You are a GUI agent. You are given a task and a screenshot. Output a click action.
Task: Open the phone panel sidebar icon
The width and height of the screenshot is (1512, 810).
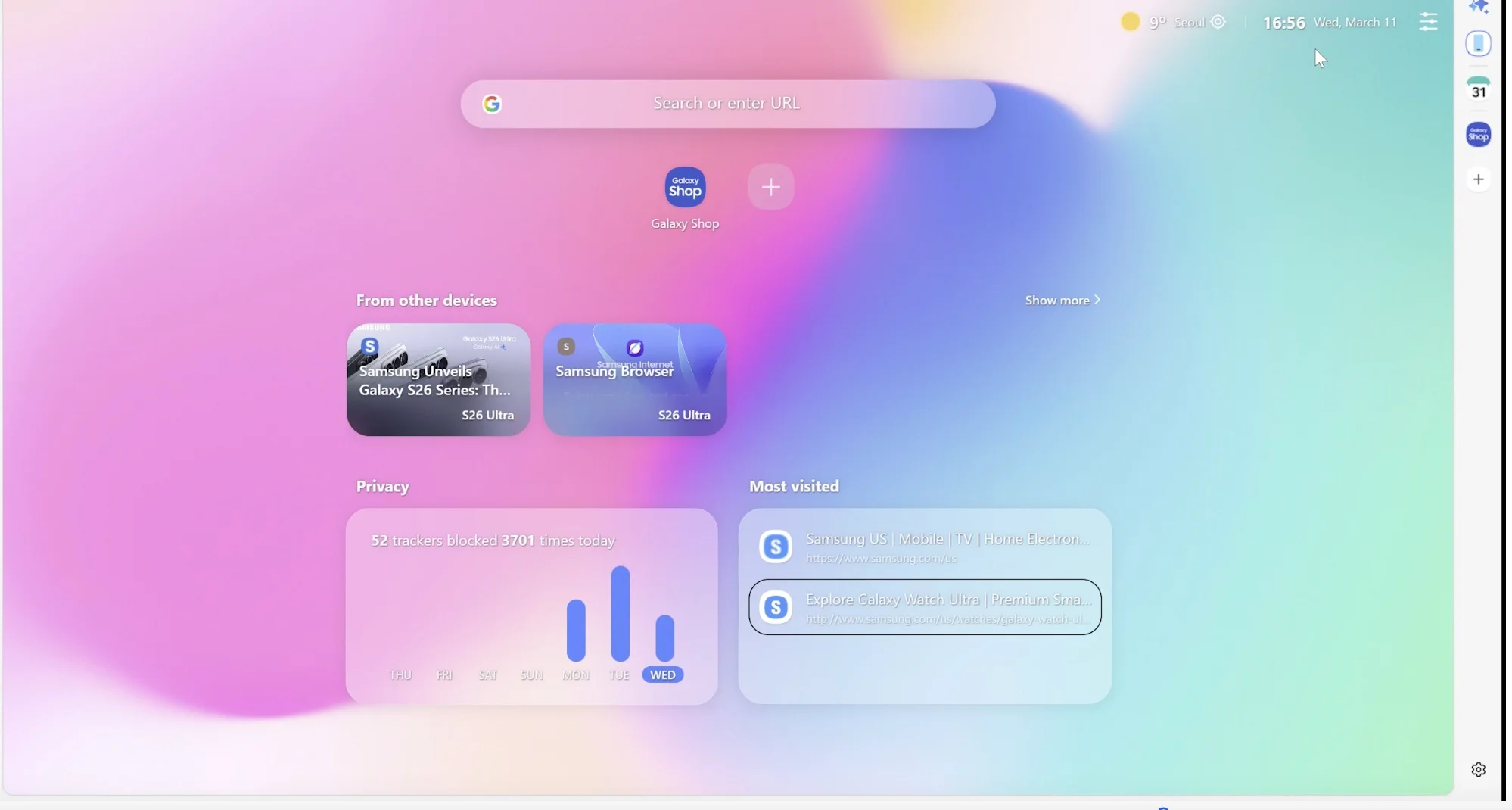[x=1478, y=44]
